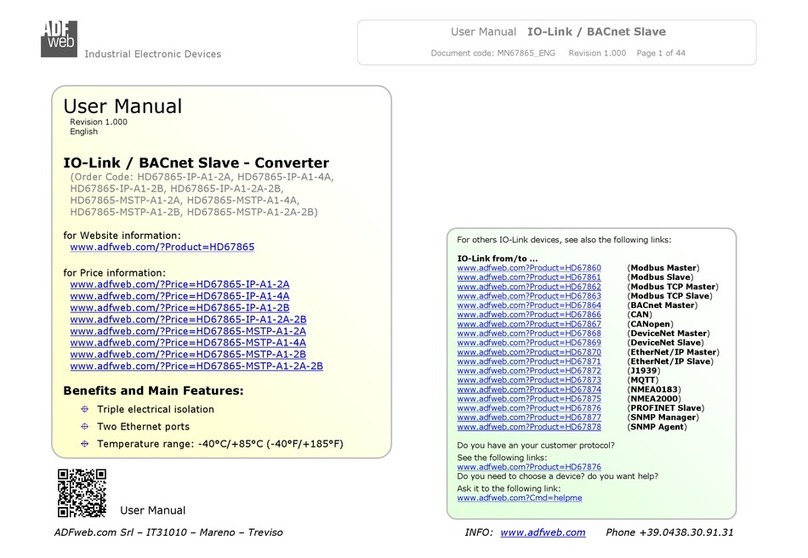
Task: Click 'Document code: MN67865_ENG' text
Action: click(x=493, y=53)
